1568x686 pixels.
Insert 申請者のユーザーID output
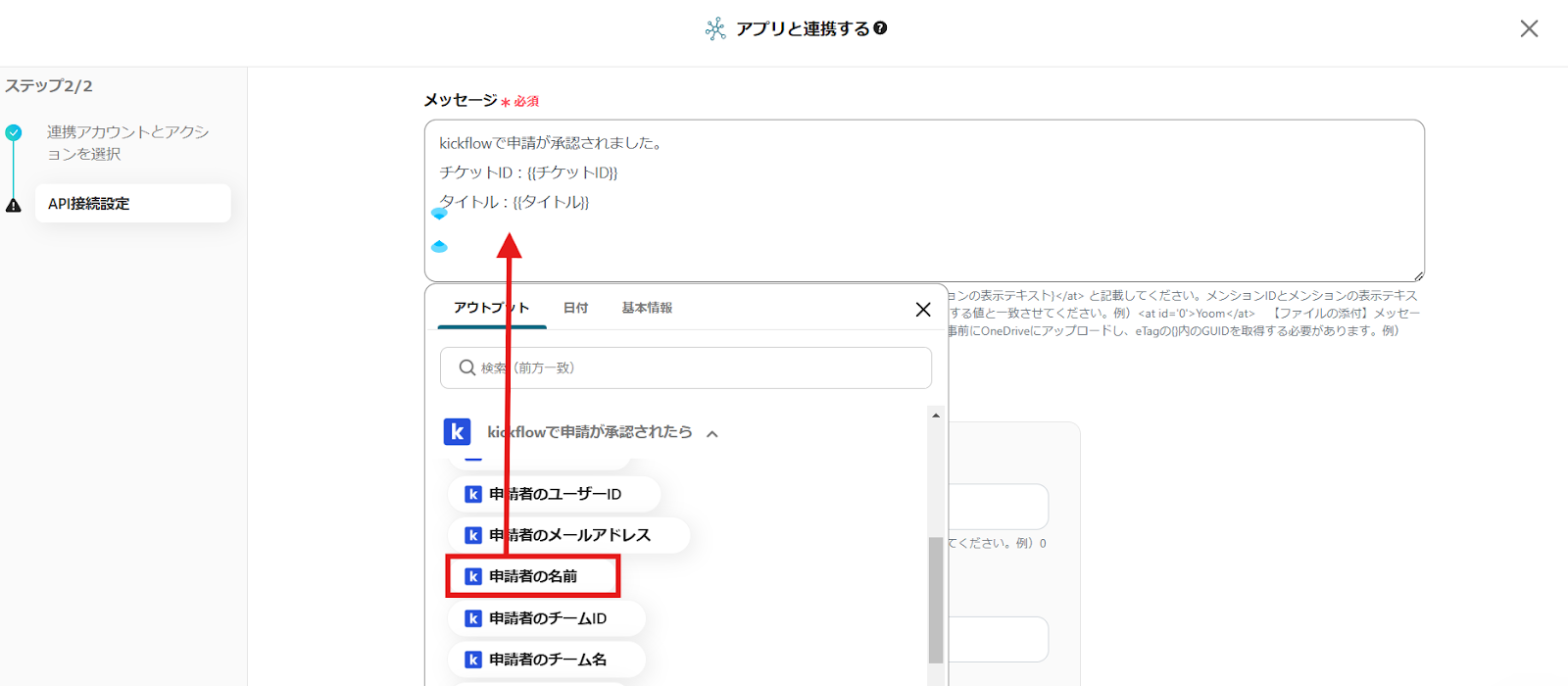coord(554,494)
